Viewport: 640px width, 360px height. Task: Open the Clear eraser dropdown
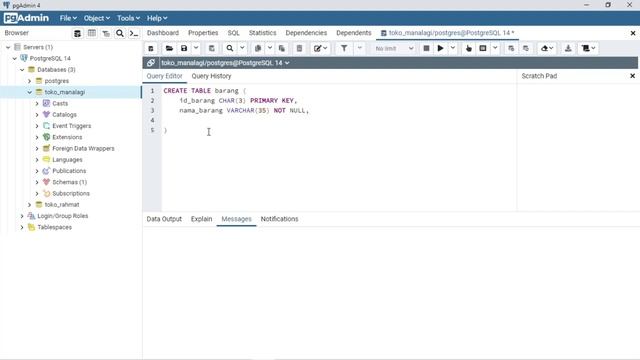pos(547,48)
